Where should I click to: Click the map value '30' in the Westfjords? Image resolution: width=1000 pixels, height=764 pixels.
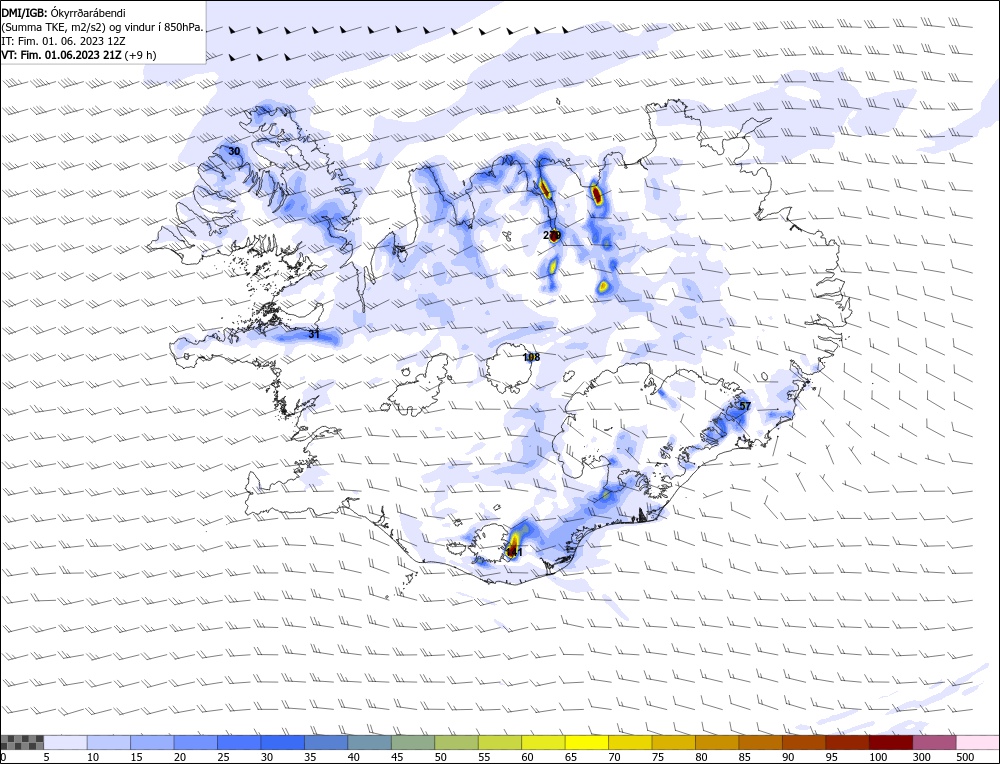tap(235, 151)
